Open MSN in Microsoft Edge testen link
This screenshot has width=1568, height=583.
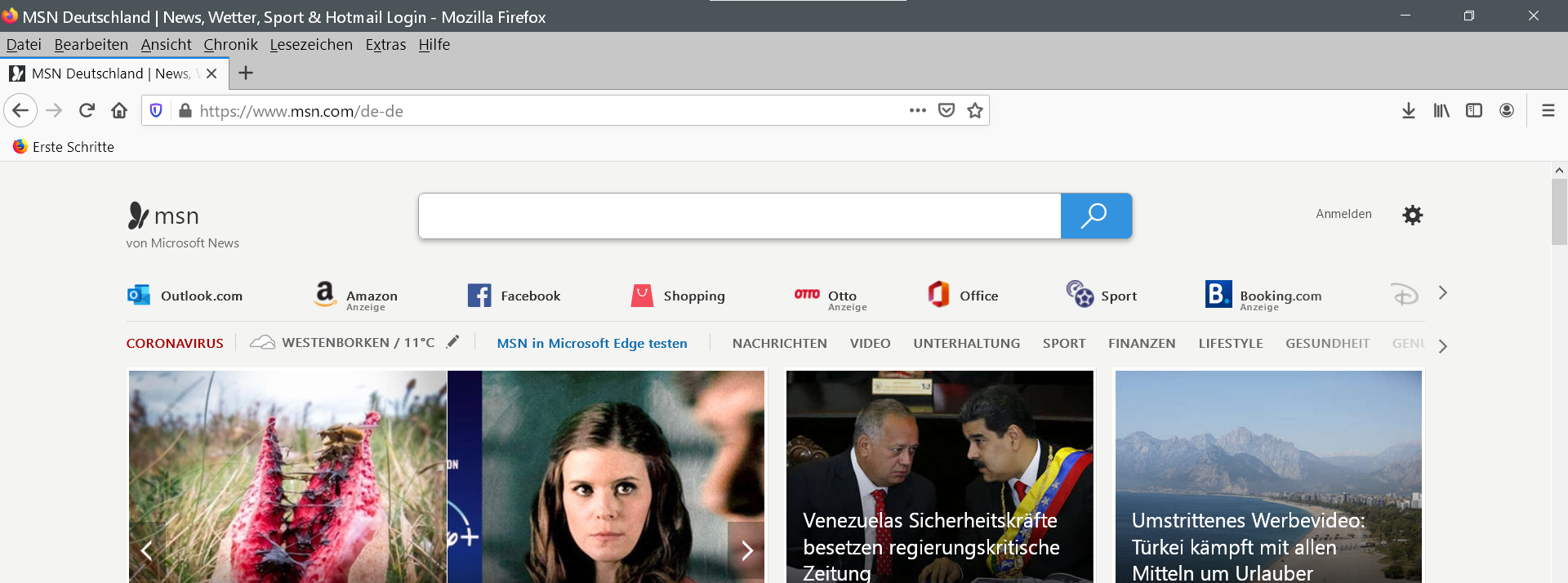592,343
